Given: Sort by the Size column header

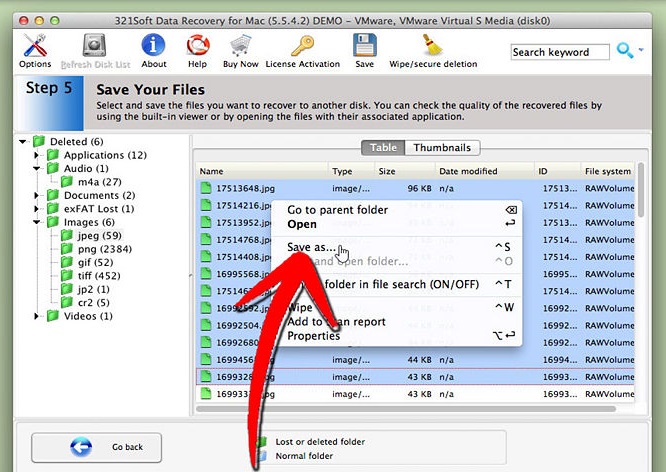Looking at the screenshot, I should coord(404,171).
